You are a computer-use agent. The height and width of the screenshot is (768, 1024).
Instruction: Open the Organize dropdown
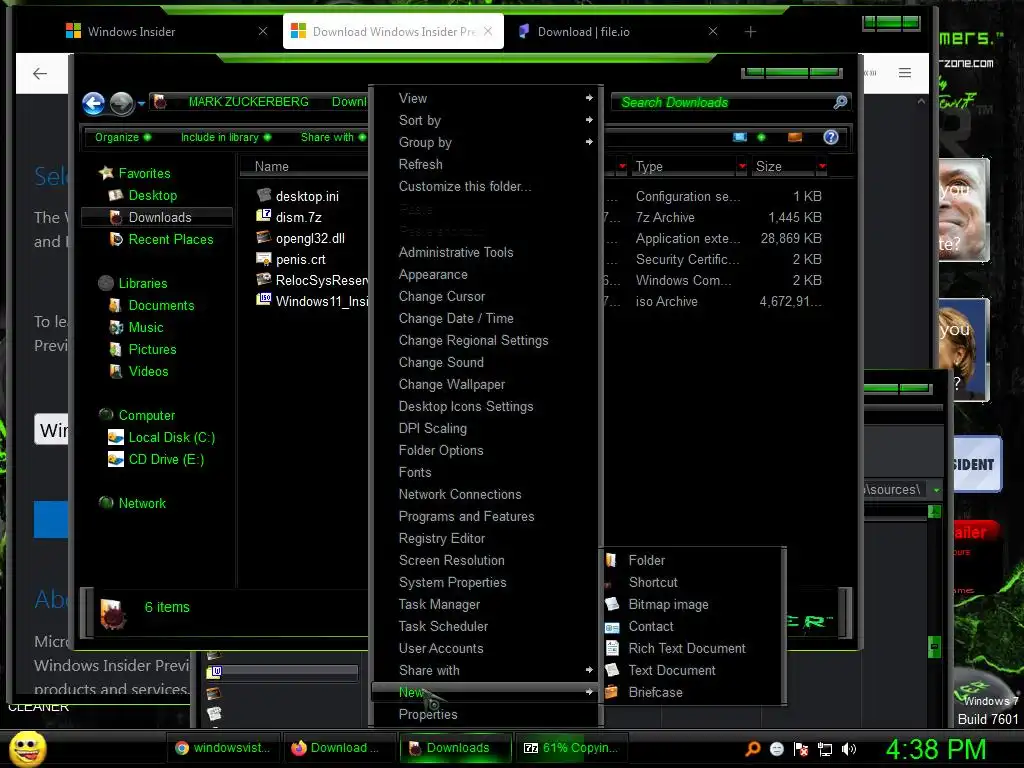123,137
